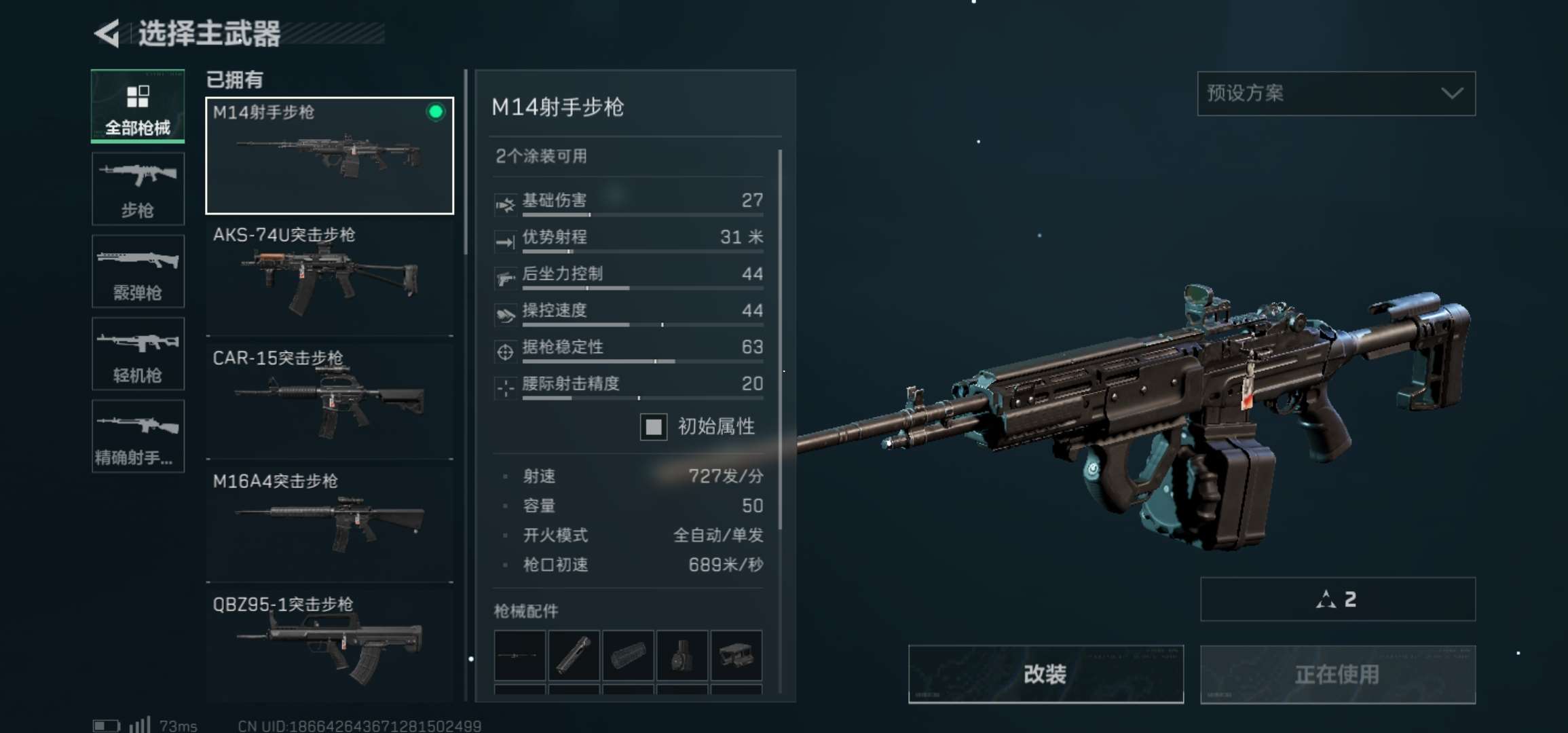Select the grip attachment slot icon
The width and height of the screenshot is (1568, 733).
point(574,656)
